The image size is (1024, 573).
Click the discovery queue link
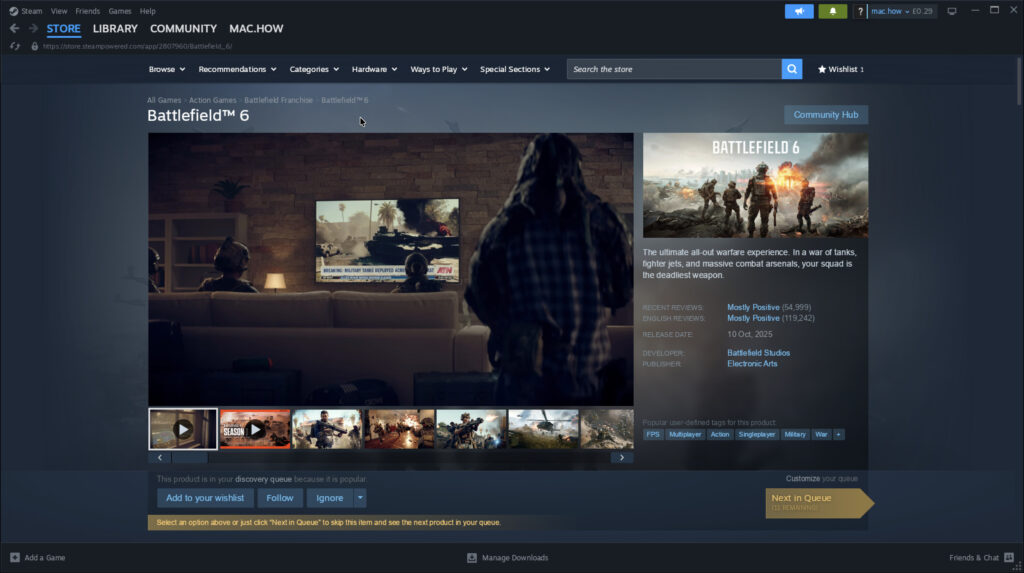(263, 479)
